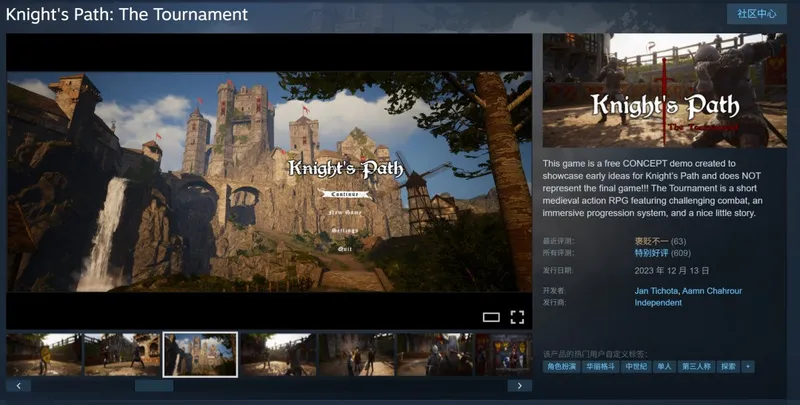Switch the media player to theater mode
Screen dimensions: 800x405
491,317
